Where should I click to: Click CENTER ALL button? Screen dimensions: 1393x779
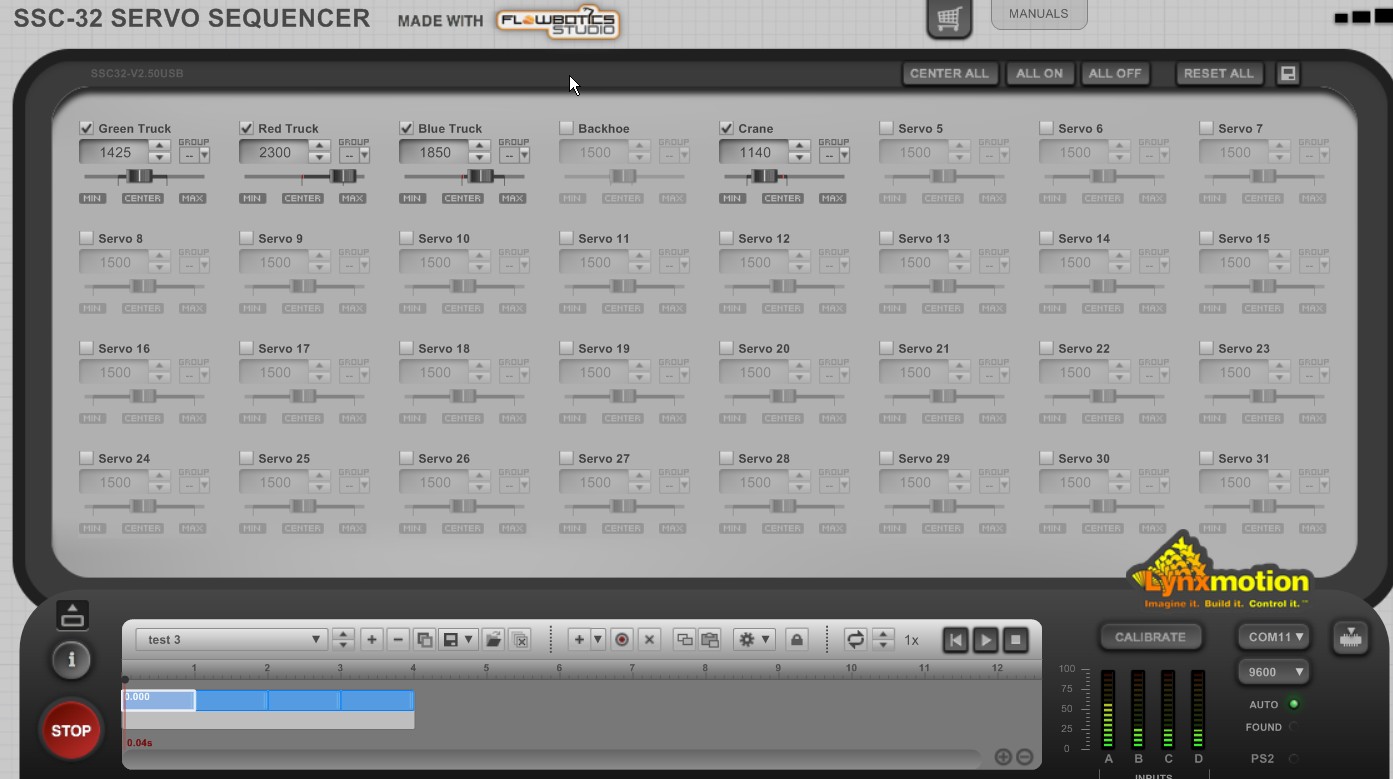[x=949, y=73]
